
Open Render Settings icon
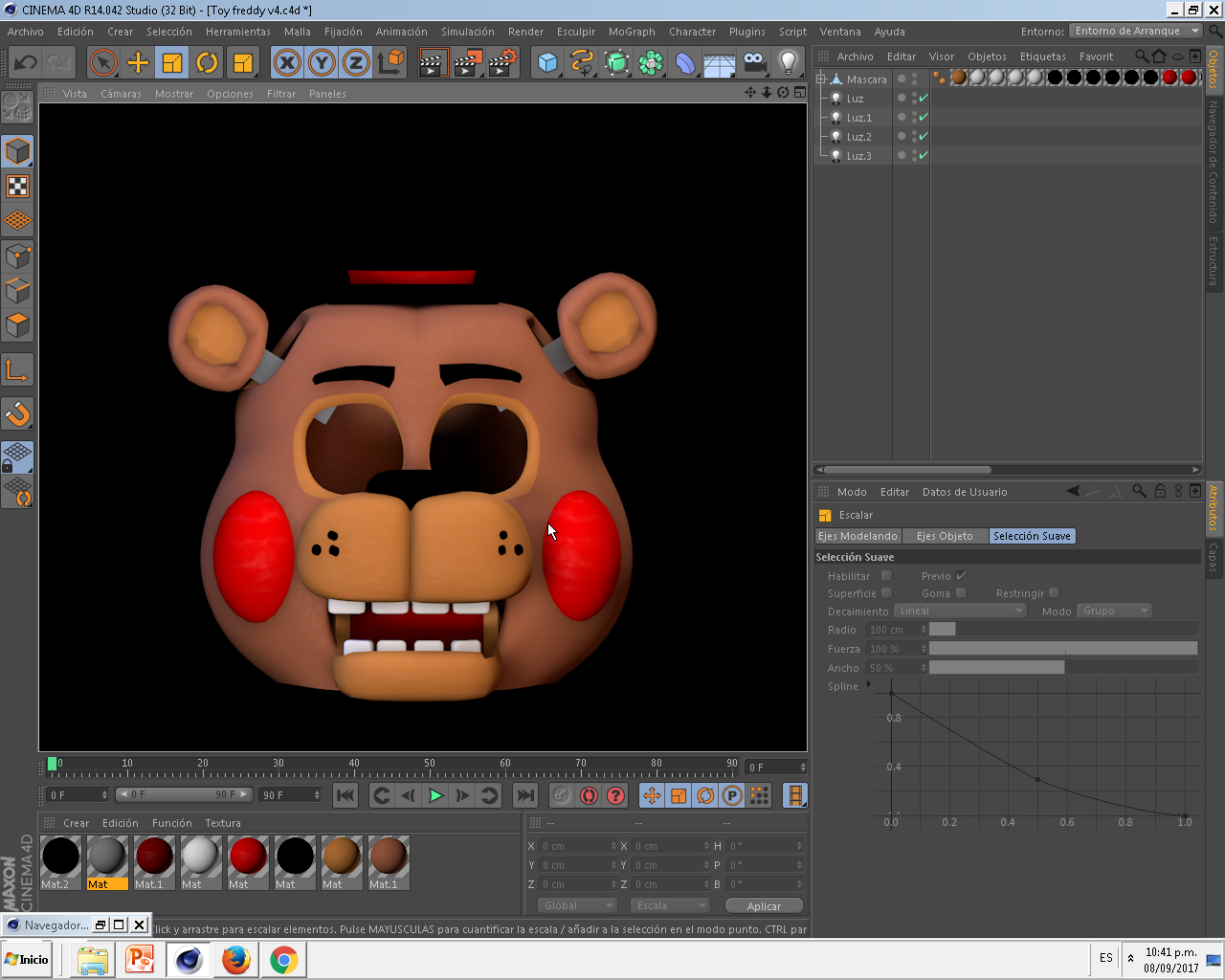click(x=502, y=63)
